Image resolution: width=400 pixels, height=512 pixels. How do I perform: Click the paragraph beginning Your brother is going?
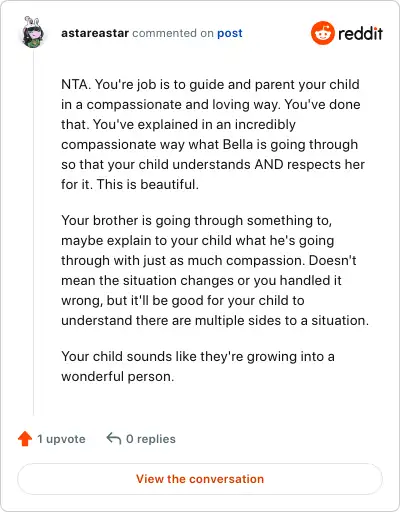click(215, 270)
